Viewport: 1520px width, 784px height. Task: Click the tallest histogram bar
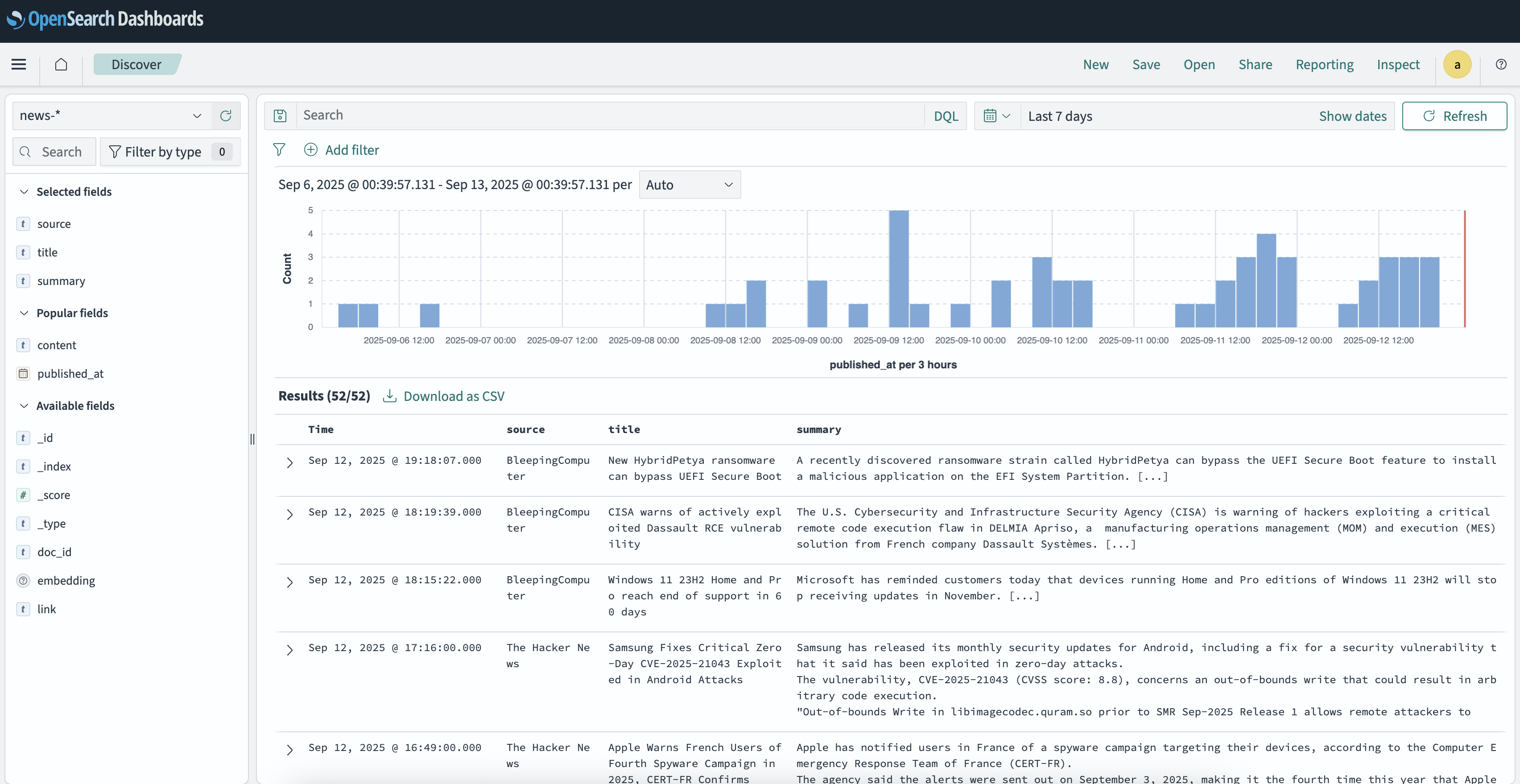[899, 268]
